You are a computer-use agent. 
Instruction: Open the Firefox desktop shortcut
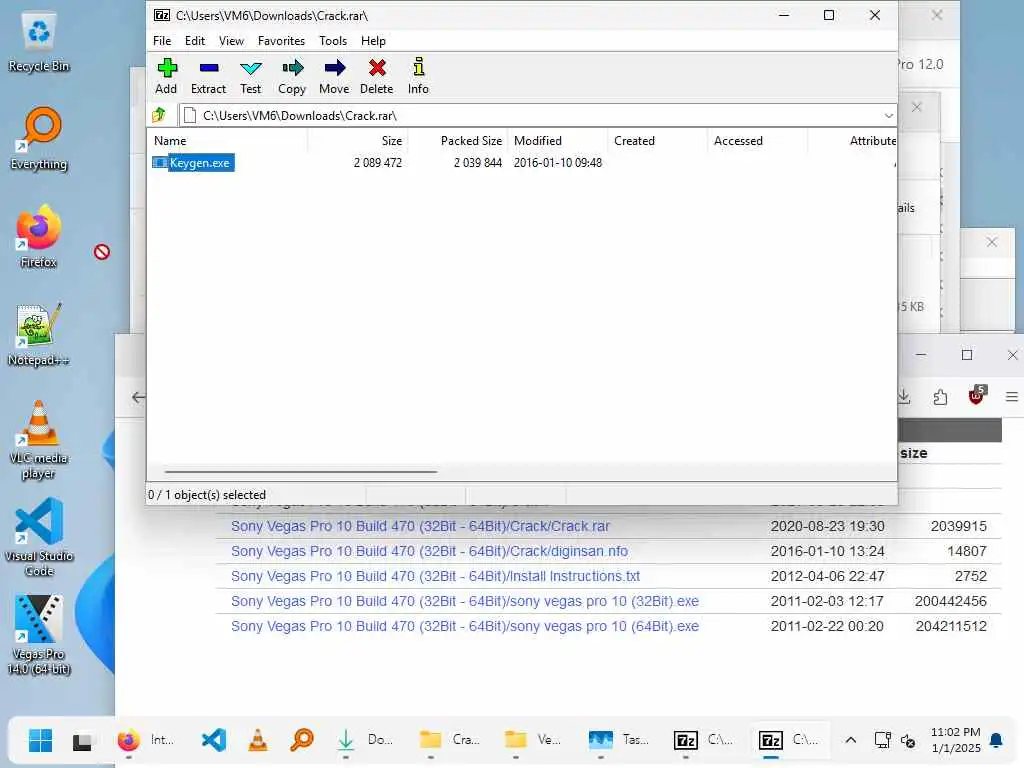click(39, 236)
